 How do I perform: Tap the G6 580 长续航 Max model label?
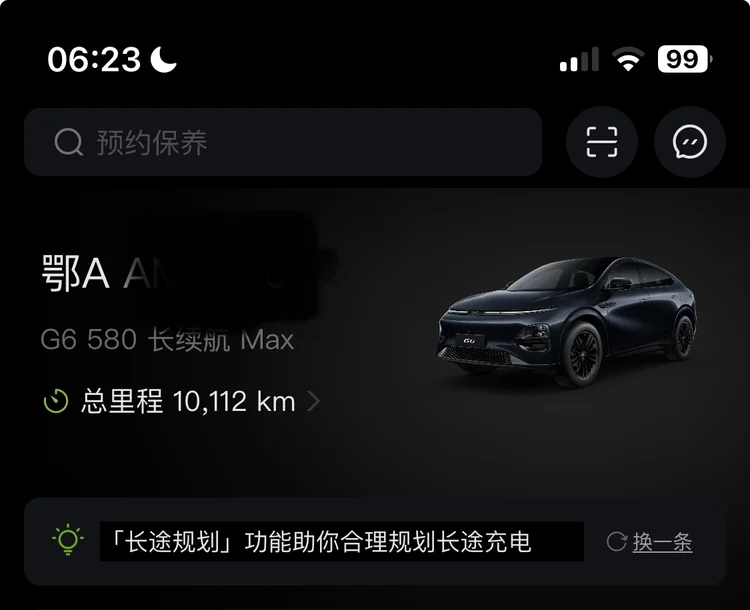coord(167,340)
